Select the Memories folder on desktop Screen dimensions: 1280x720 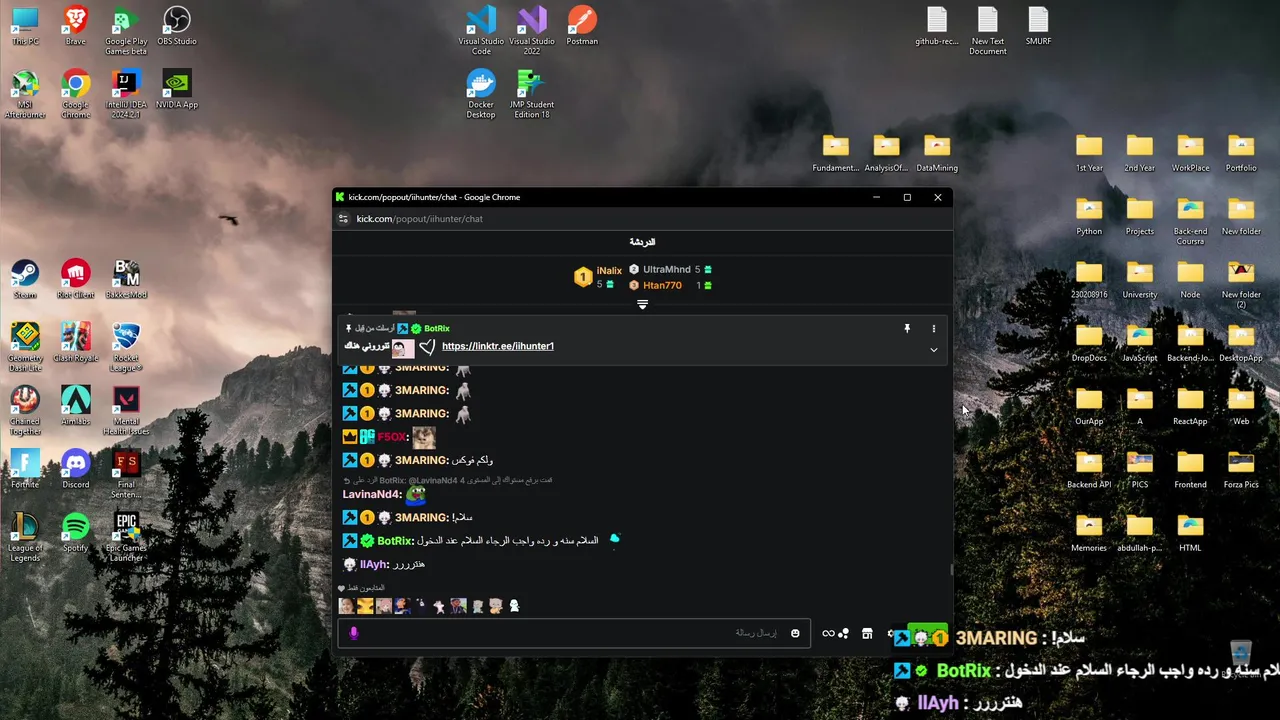1089,532
